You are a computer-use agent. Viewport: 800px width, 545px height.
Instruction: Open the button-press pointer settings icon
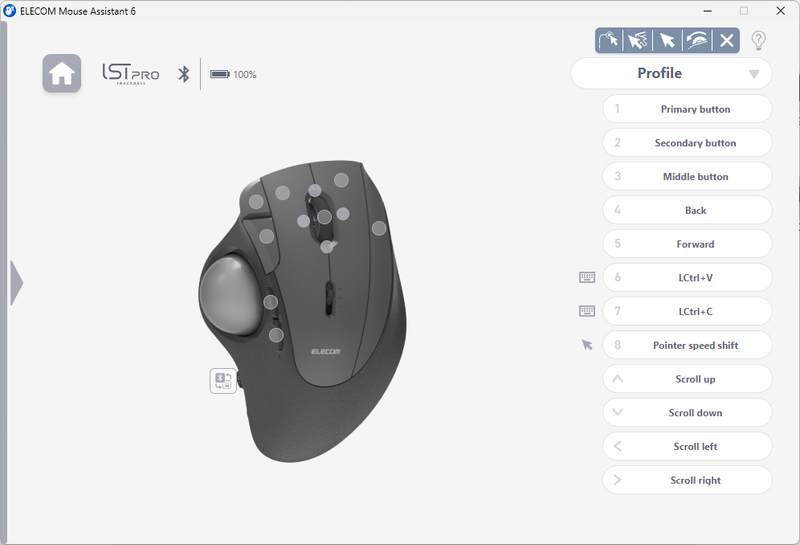coord(609,40)
